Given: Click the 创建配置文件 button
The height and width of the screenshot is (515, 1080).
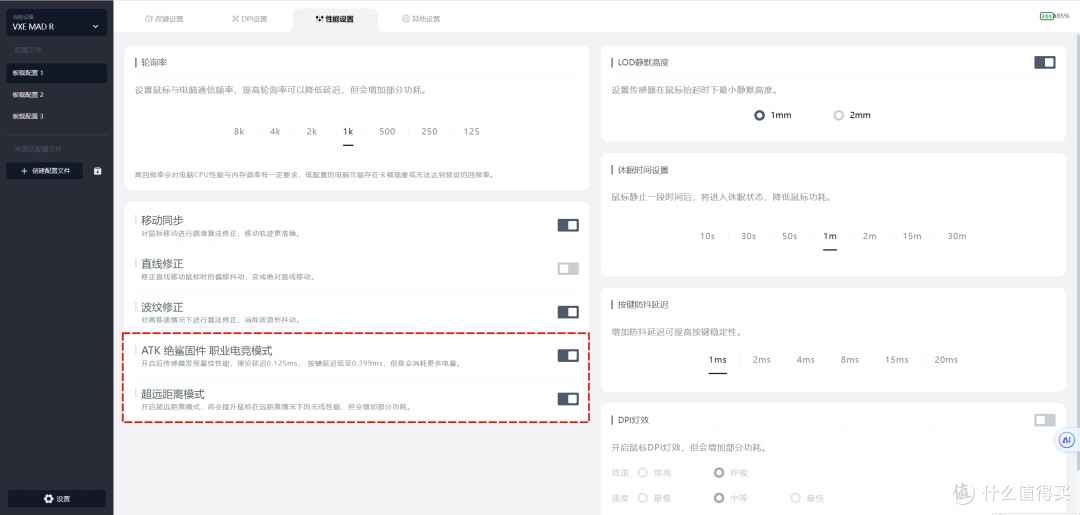Looking at the screenshot, I should tap(45, 171).
